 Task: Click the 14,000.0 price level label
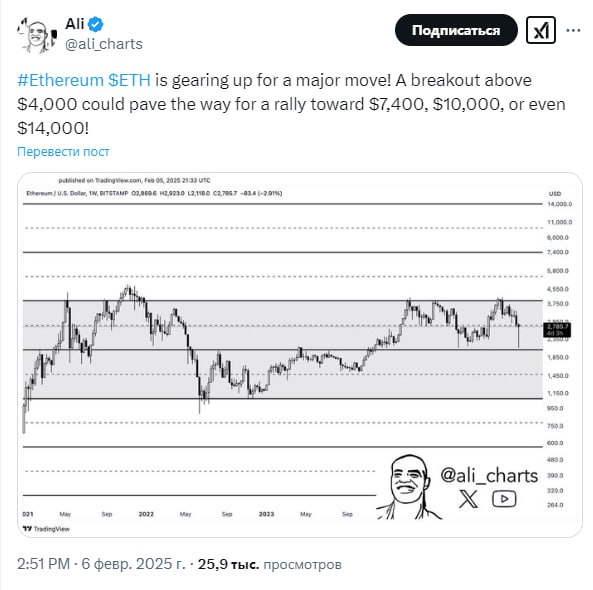click(560, 204)
